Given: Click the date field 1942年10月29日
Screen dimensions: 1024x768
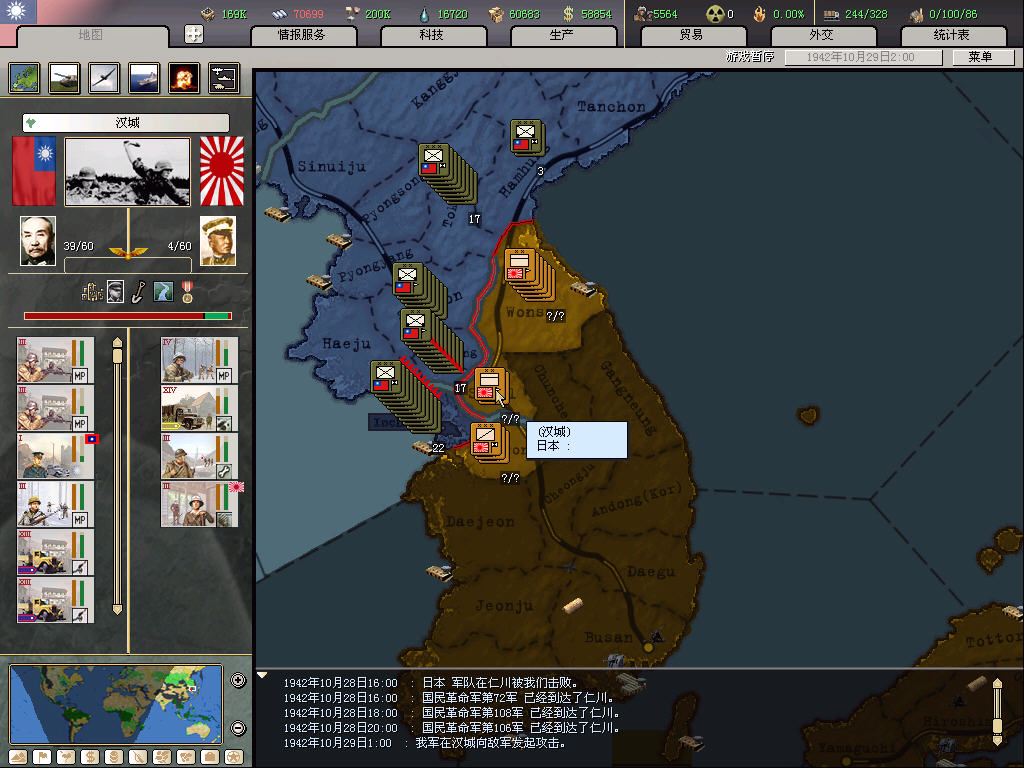Looking at the screenshot, I should [863, 57].
